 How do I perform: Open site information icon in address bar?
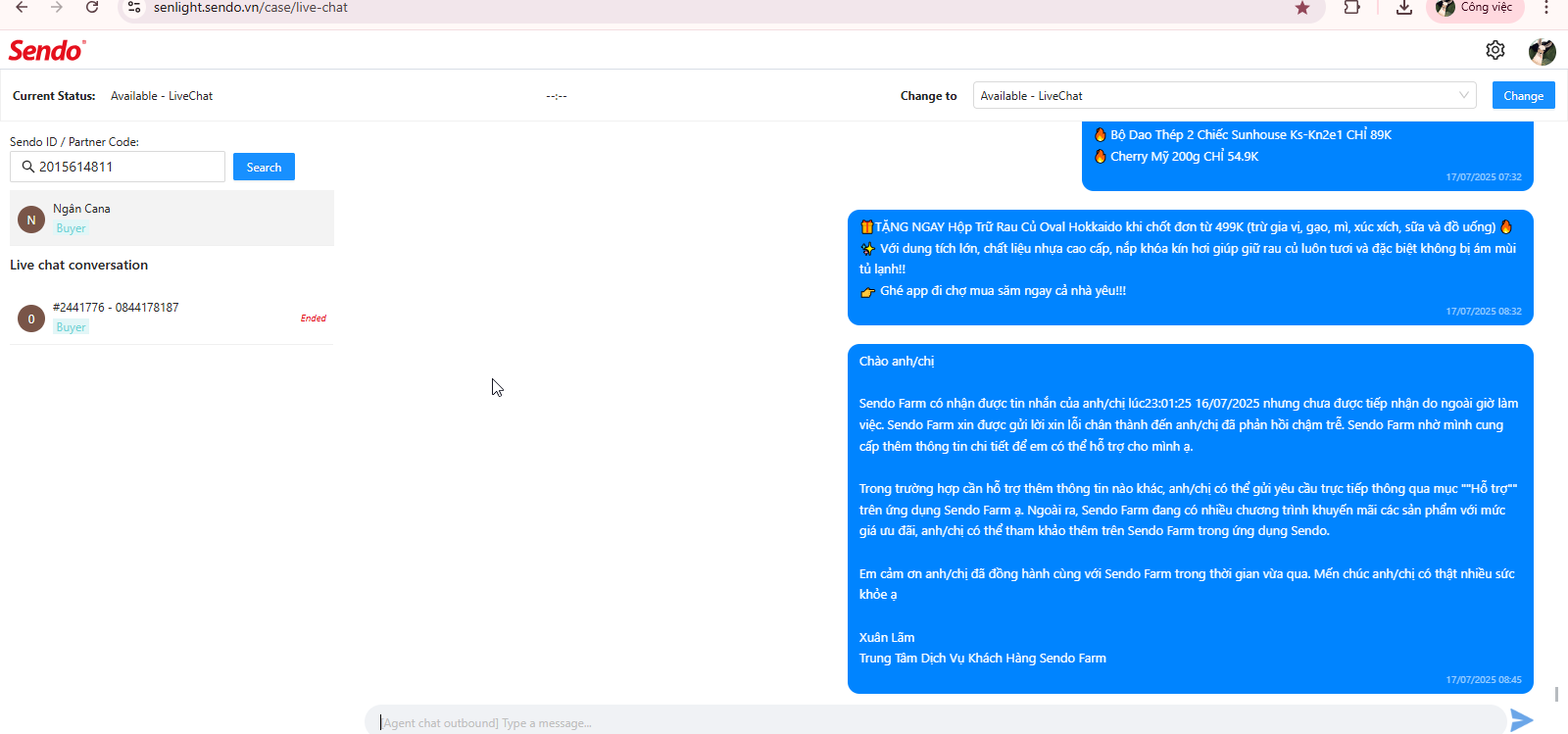[134, 7]
